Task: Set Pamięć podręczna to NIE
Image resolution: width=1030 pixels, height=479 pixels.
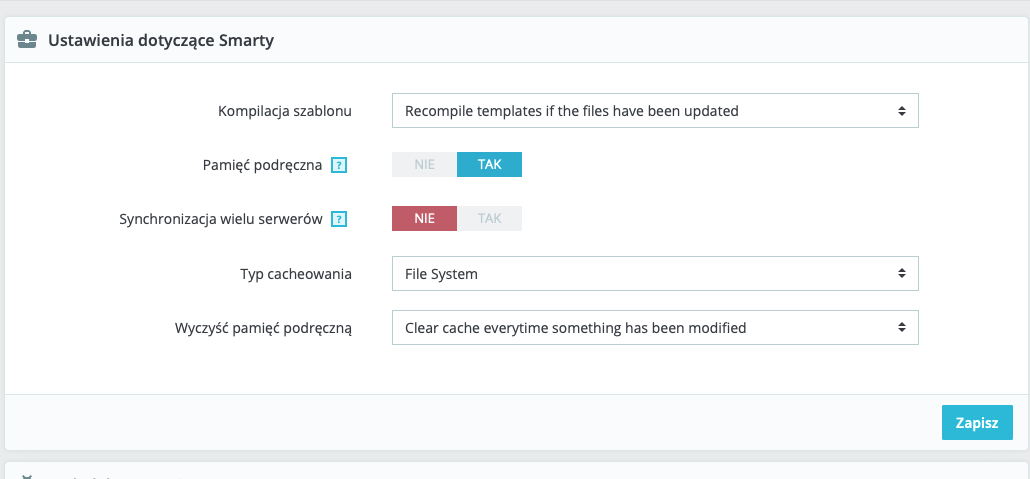Action: pyautogui.click(x=424, y=164)
